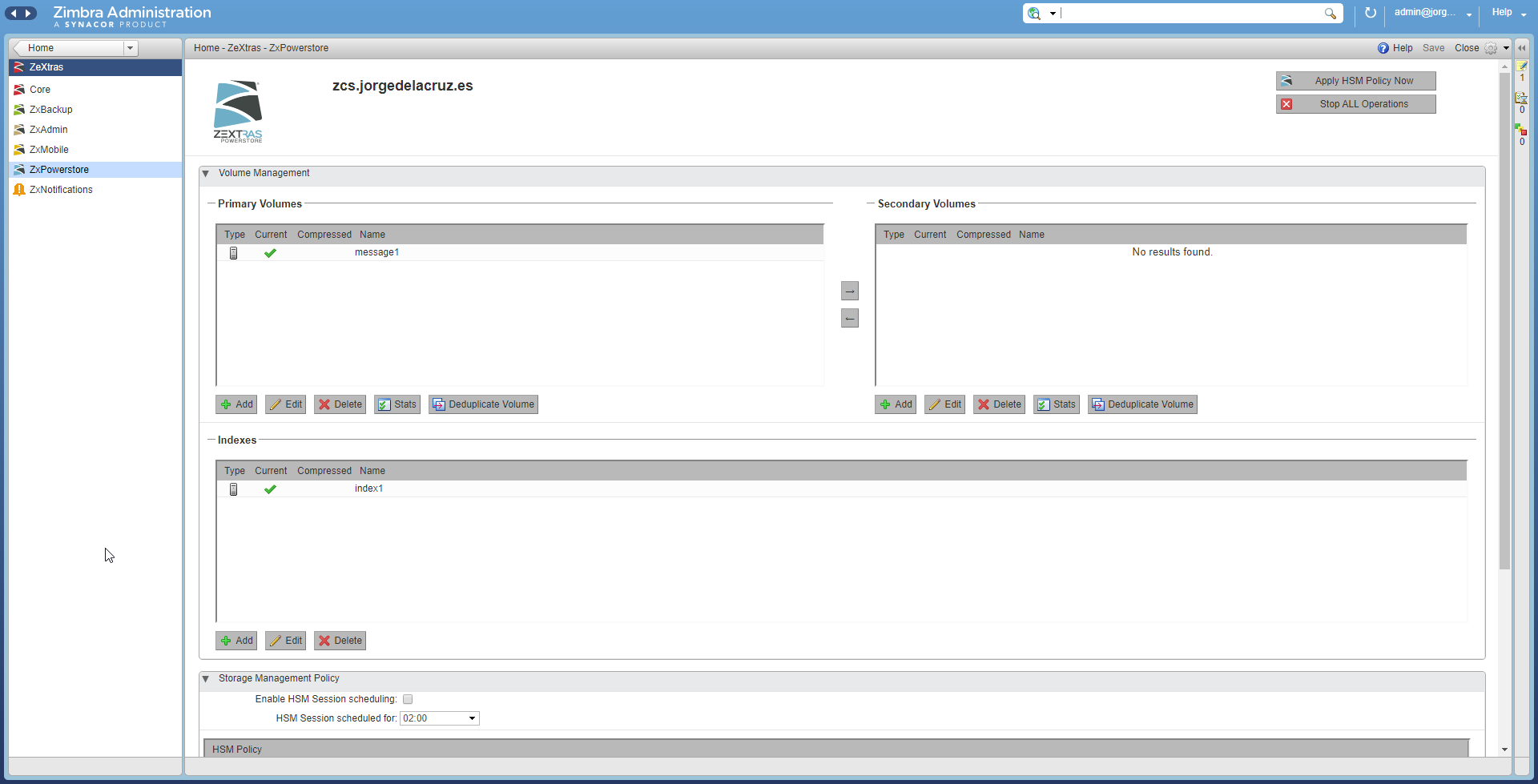Open the settings gear menu
The width and height of the screenshot is (1538, 784).
(x=1491, y=48)
